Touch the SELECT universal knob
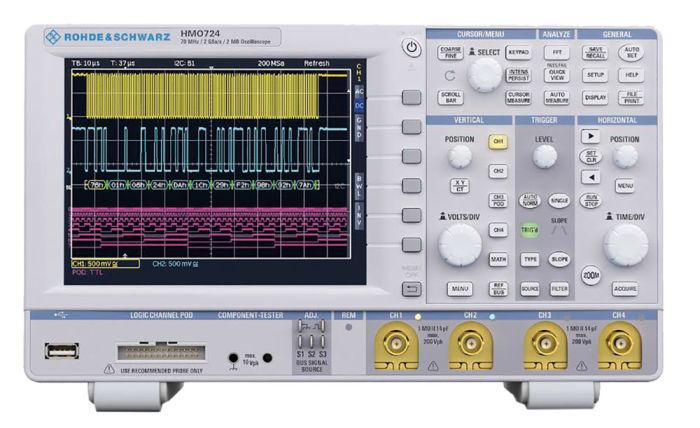 [484, 75]
